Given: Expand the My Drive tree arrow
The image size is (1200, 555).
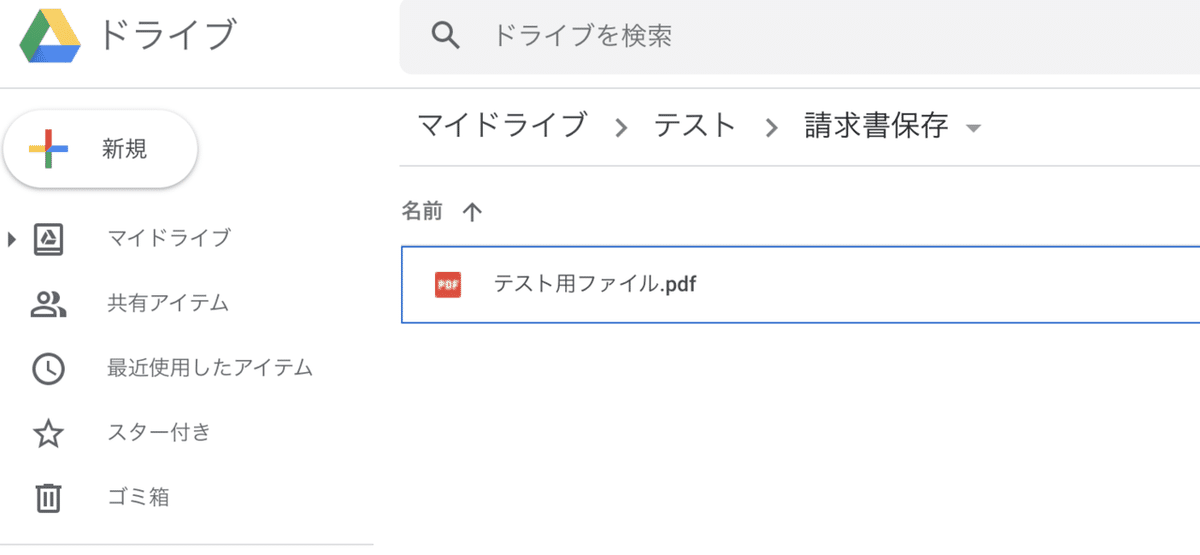Looking at the screenshot, I should pyautogui.click(x=12, y=239).
